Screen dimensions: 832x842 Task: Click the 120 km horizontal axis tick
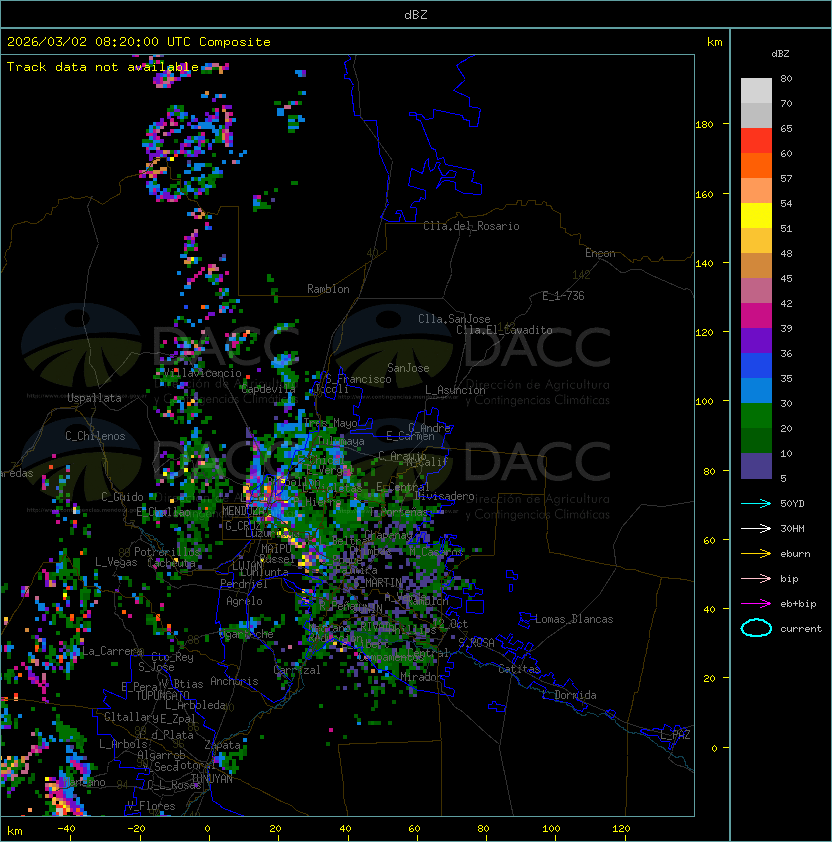621,829
